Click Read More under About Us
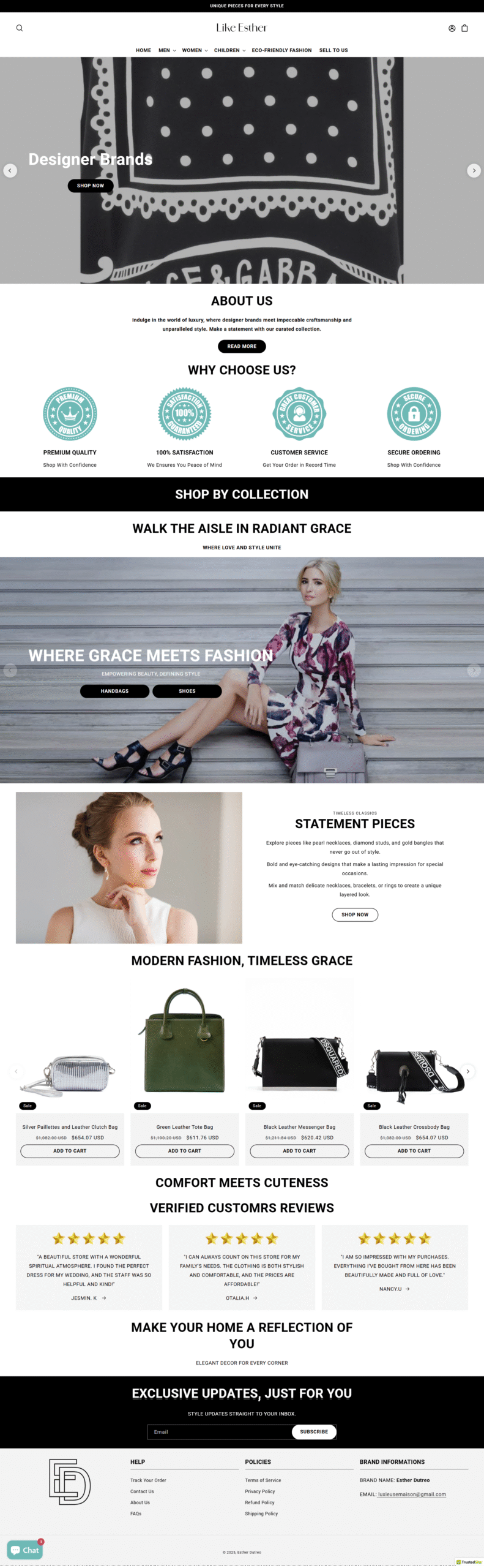 [x=242, y=346]
